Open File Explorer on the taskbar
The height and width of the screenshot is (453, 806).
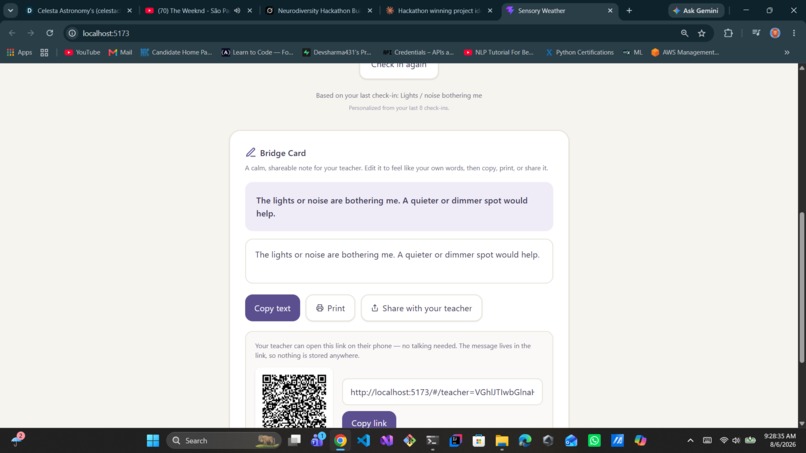pos(502,441)
